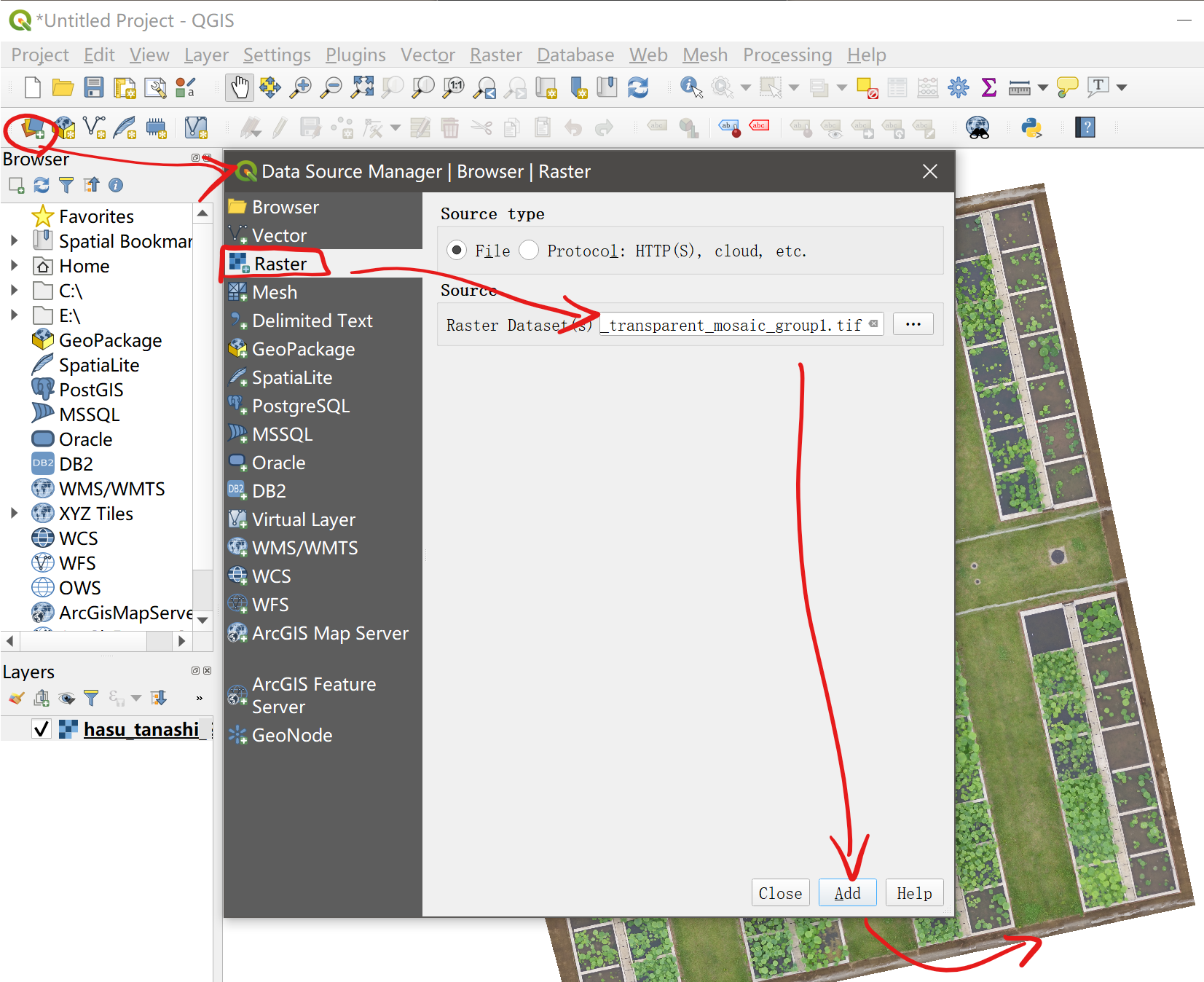Switch to the PostgreSQL tab
This screenshot has height=982, width=1204.
pyautogui.click(x=323, y=406)
